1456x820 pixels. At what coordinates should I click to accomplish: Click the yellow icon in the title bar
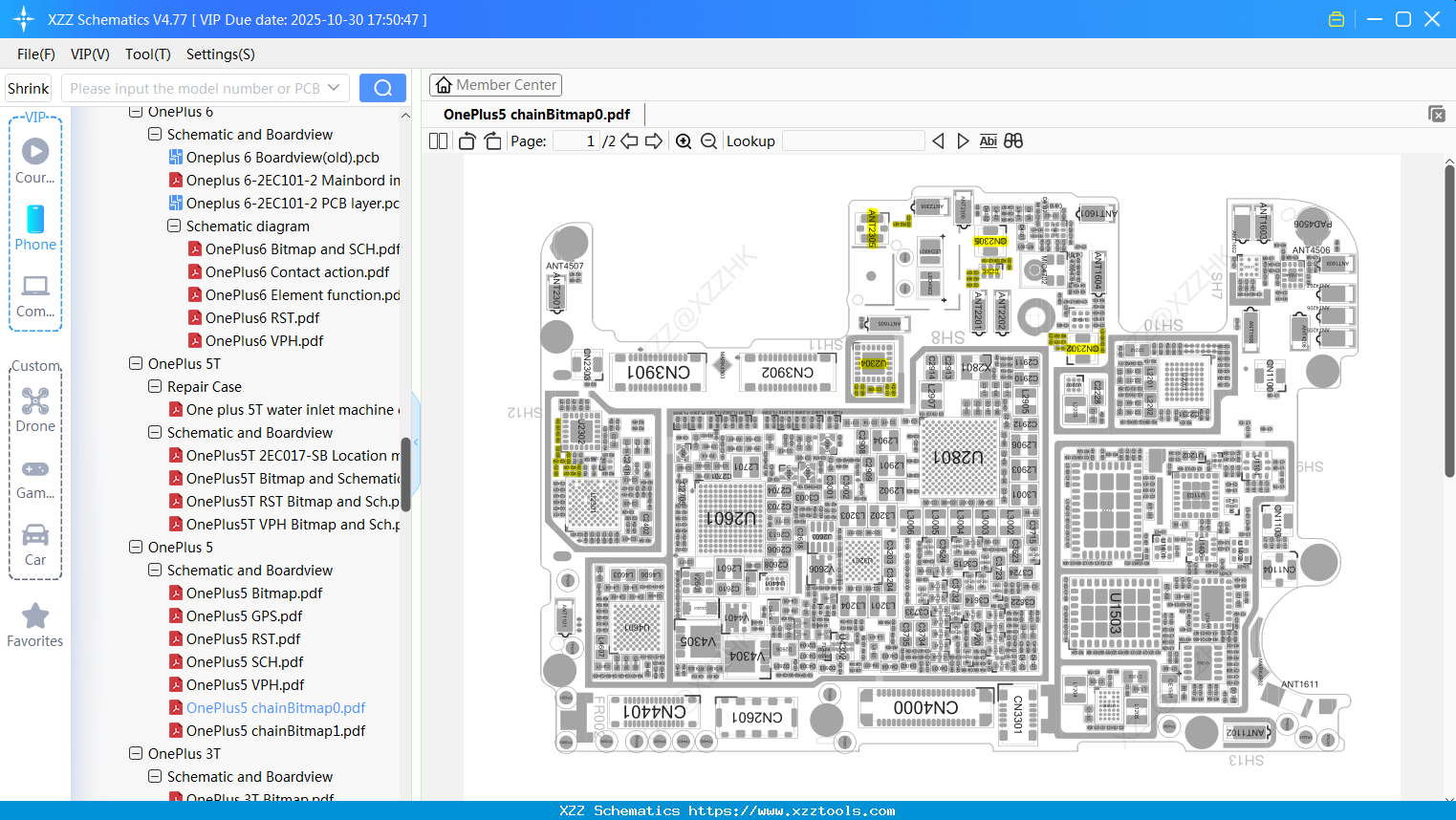[x=1336, y=19]
